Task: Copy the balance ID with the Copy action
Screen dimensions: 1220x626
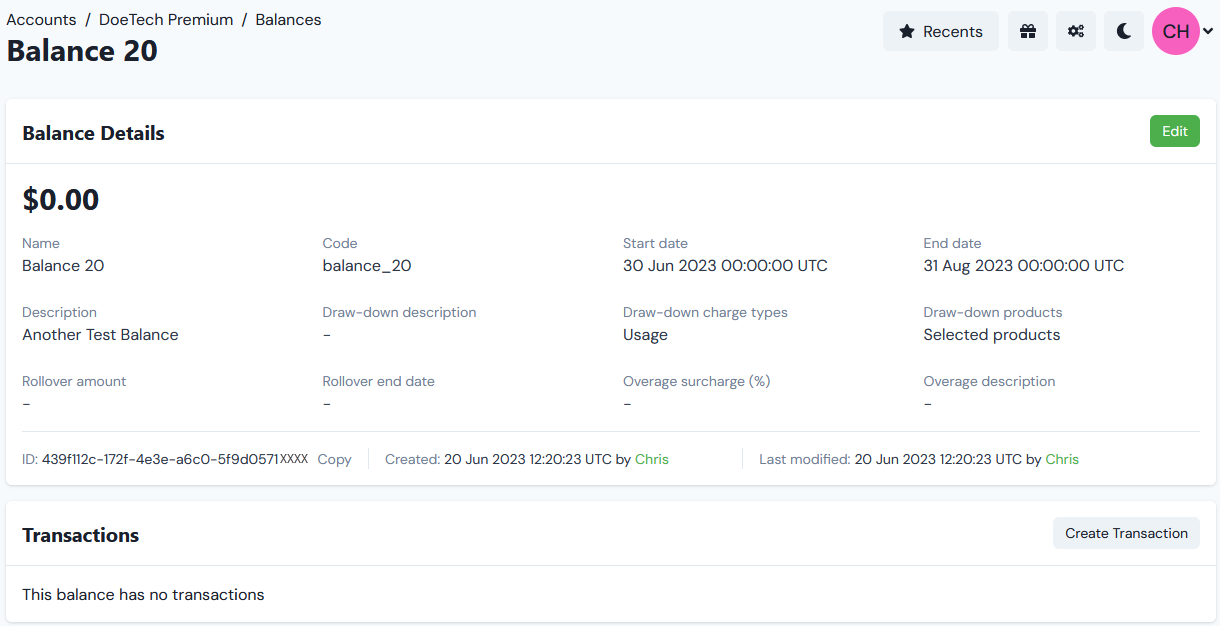Action: (x=334, y=459)
